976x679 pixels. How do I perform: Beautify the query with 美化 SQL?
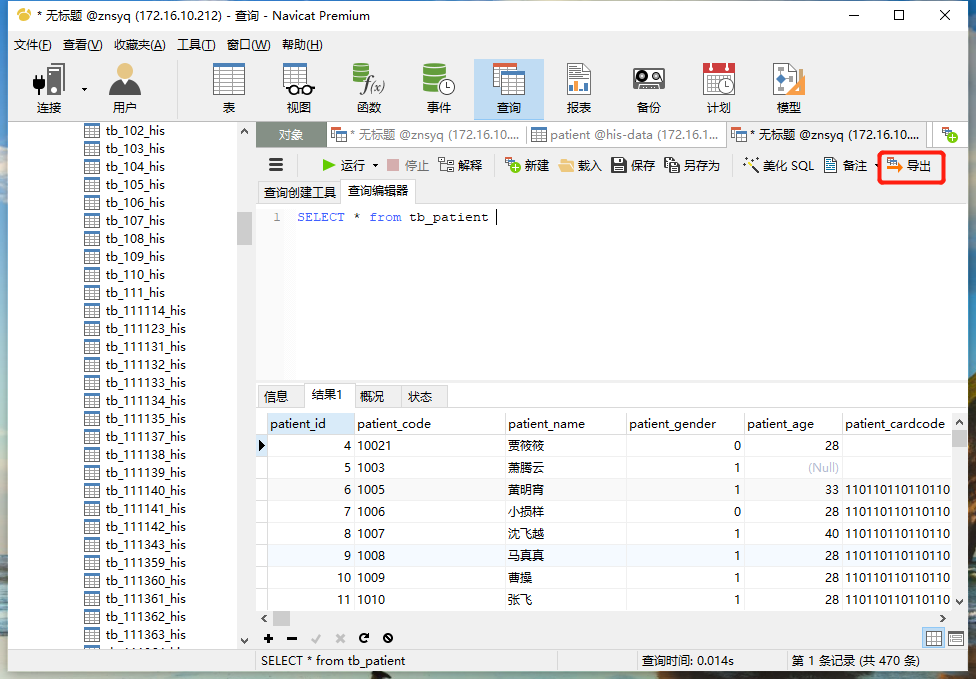(x=778, y=165)
